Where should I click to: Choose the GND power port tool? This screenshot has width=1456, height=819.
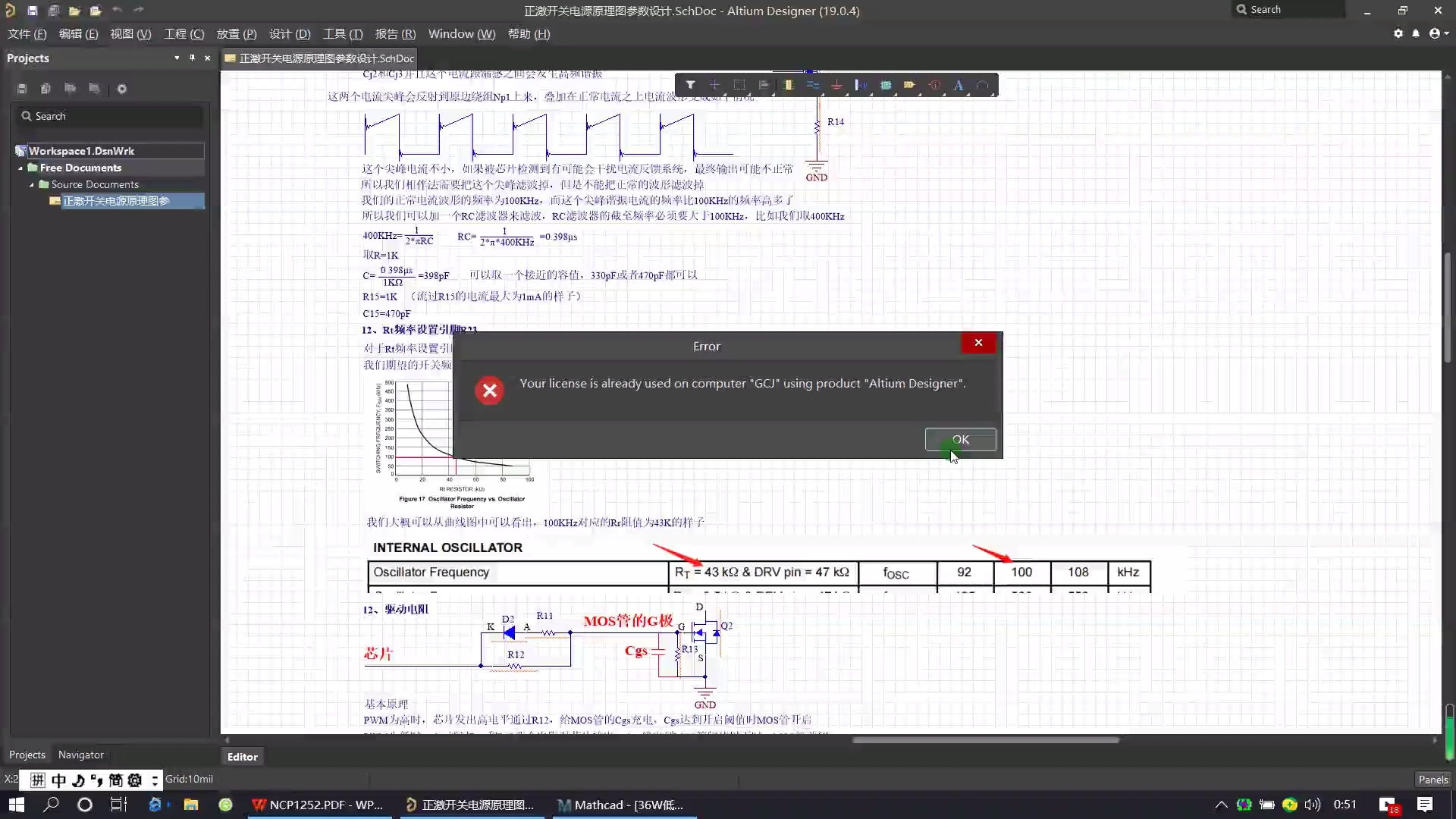point(837,85)
